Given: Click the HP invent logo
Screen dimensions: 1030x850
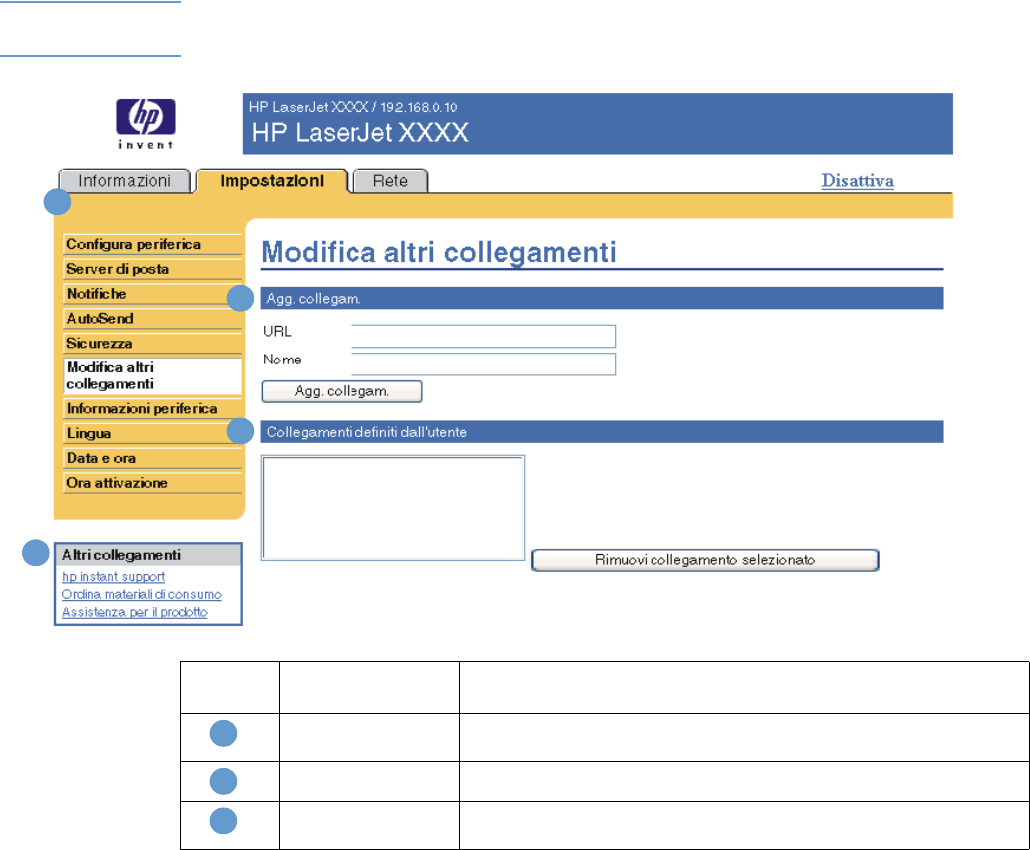Looking at the screenshot, I should [146, 124].
